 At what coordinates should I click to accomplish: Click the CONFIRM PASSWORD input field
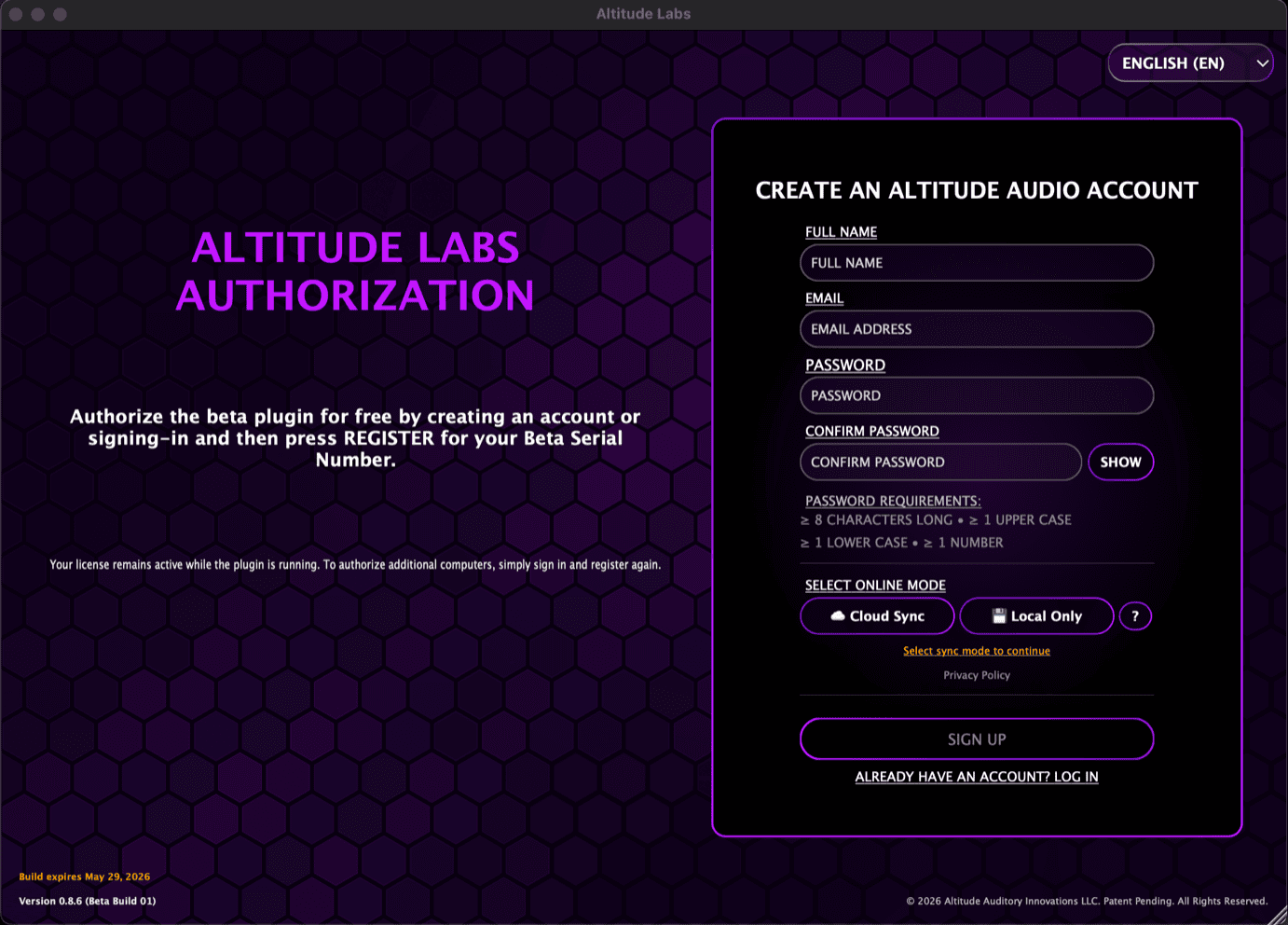940,462
